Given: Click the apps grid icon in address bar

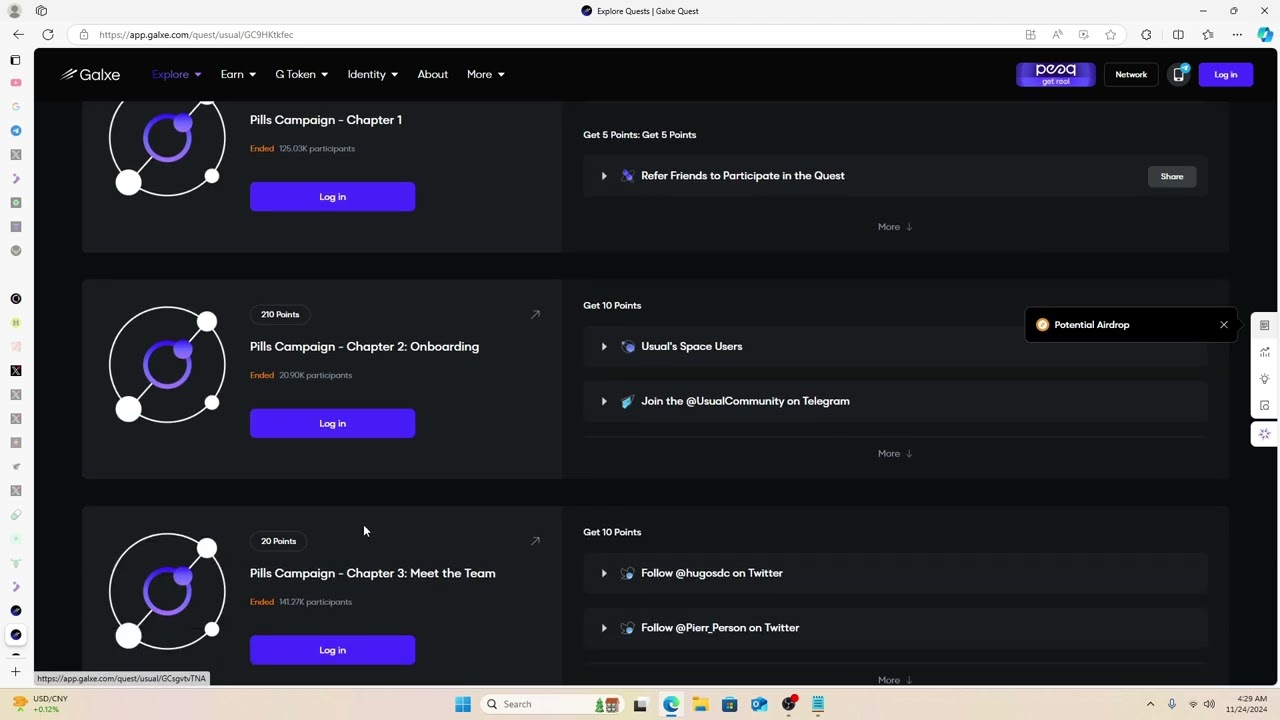Looking at the screenshot, I should pos(1030,35).
